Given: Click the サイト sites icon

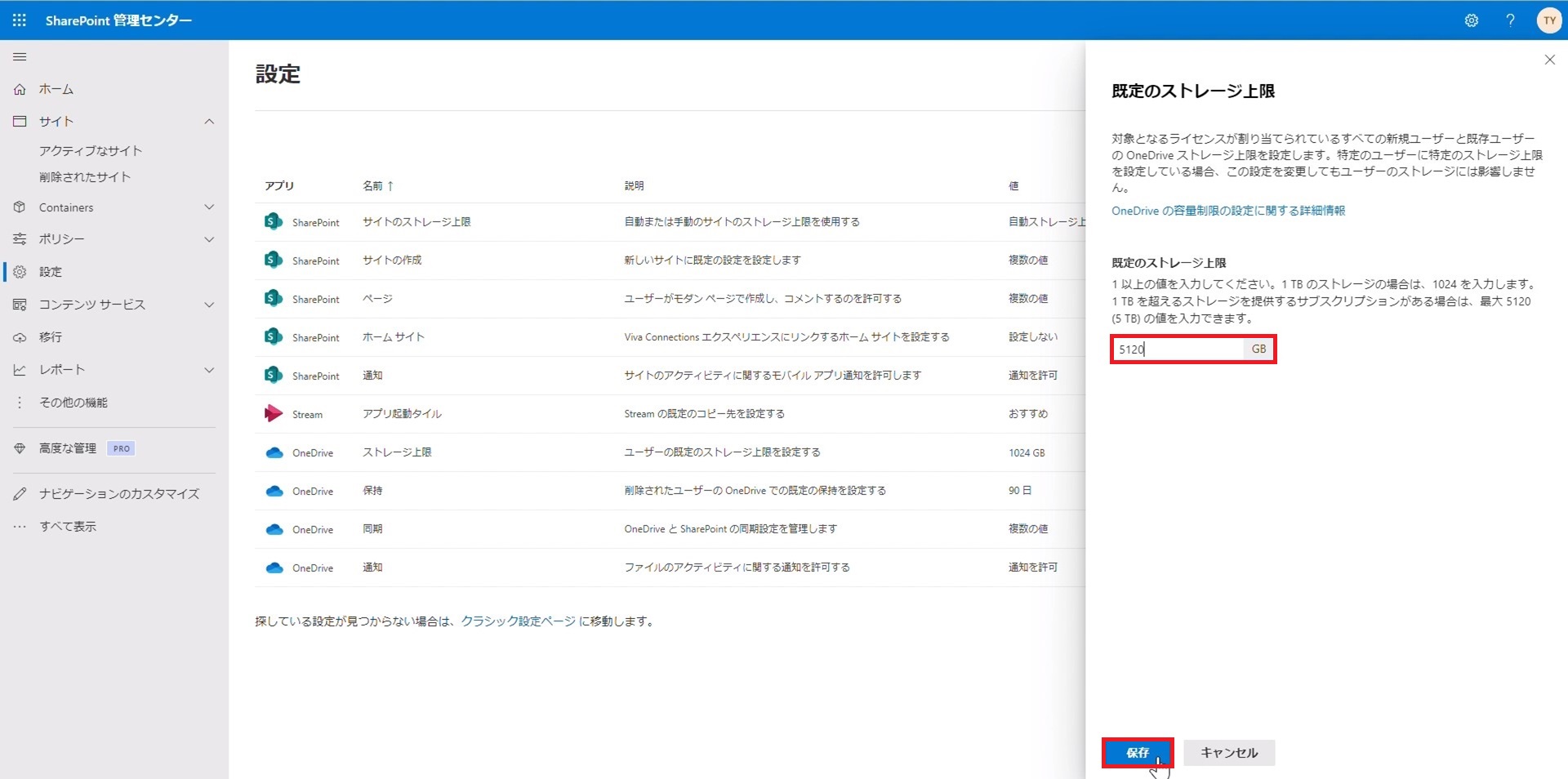Looking at the screenshot, I should (20, 121).
